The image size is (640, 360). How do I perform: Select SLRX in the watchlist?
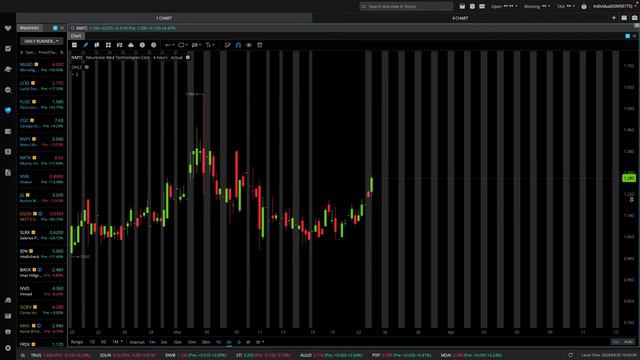click(42, 235)
